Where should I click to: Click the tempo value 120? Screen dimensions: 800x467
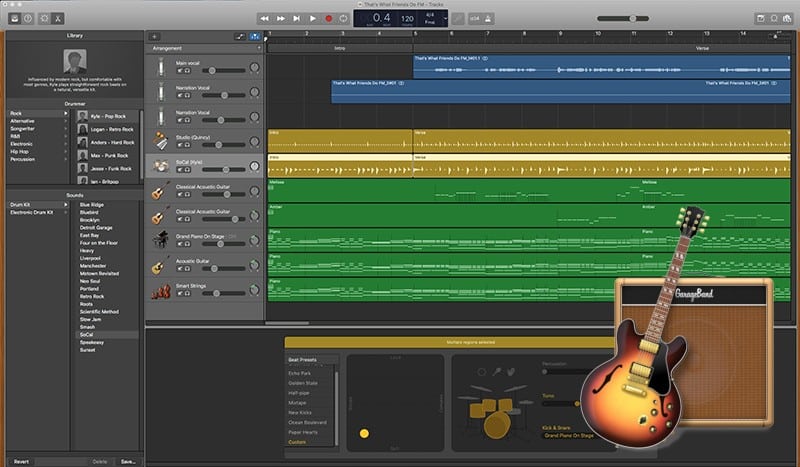click(407, 18)
